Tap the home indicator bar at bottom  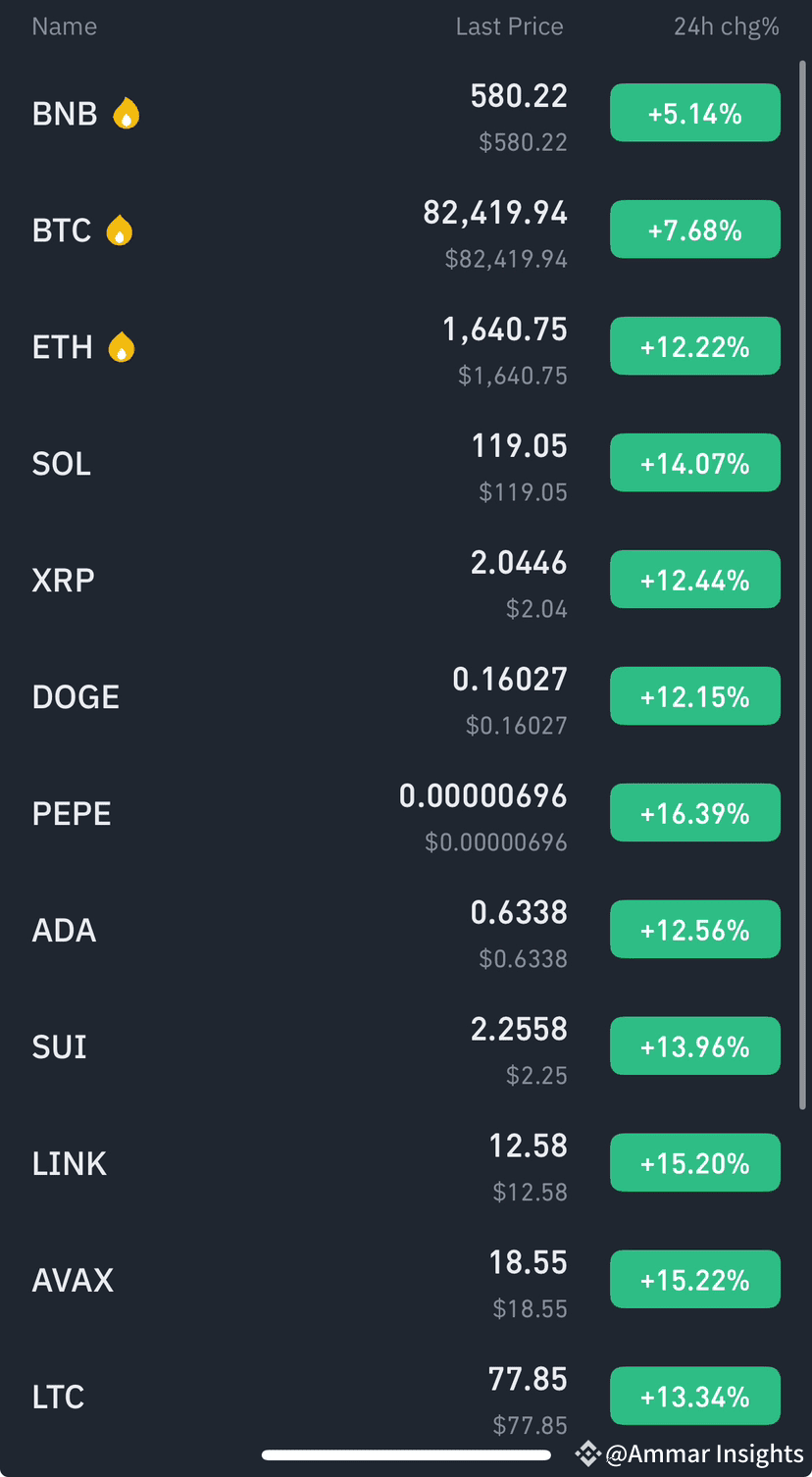(406, 1454)
